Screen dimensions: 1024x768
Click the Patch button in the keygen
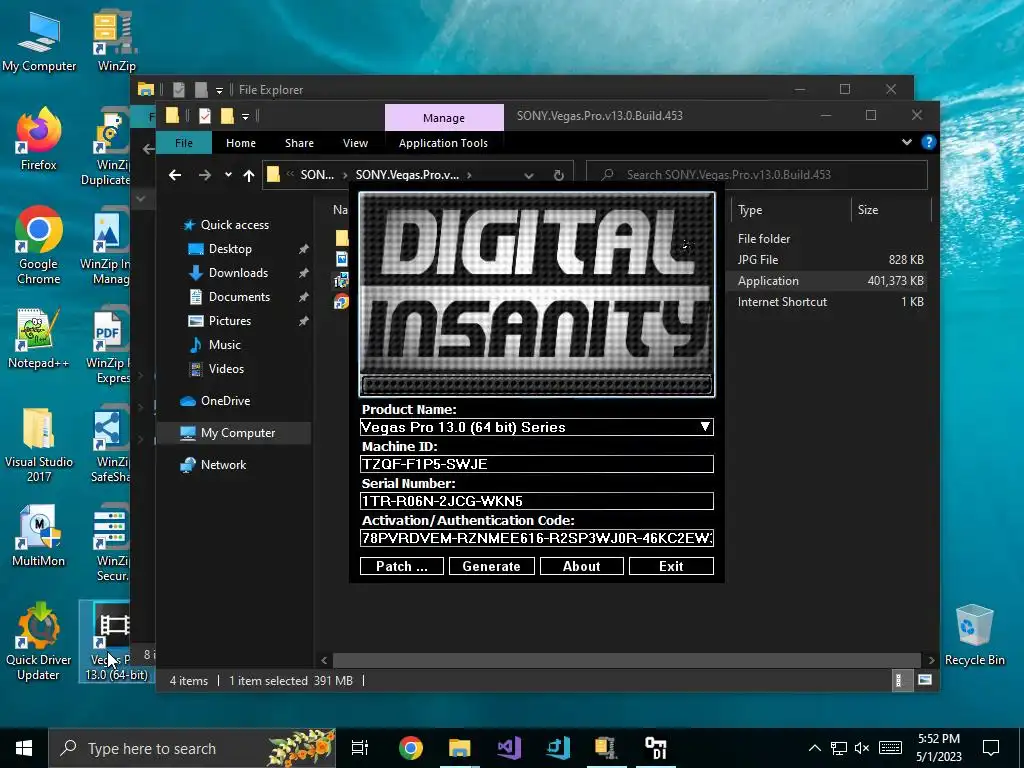click(402, 566)
